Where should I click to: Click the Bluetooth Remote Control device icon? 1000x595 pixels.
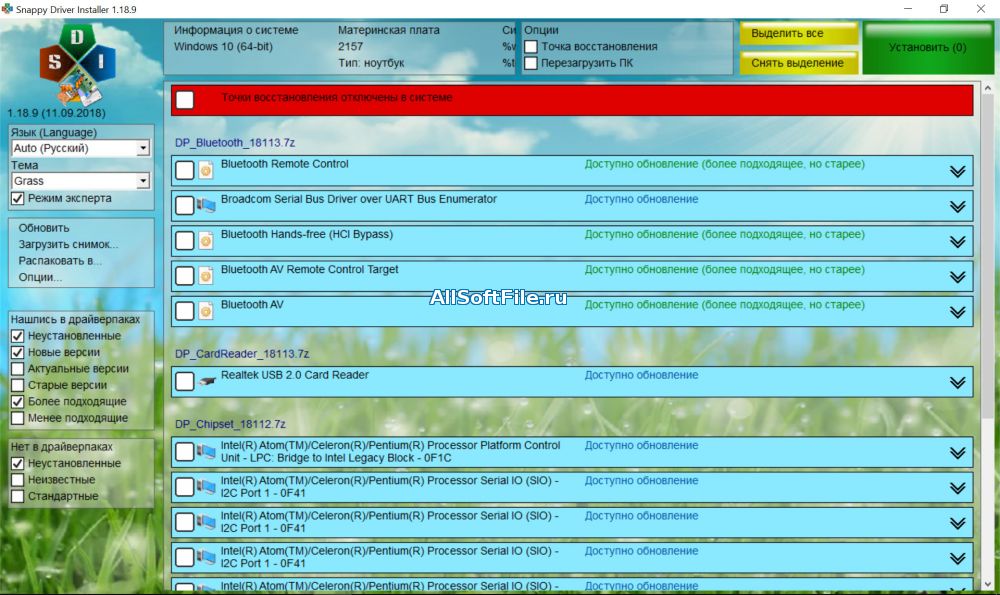pyautogui.click(x=205, y=170)
